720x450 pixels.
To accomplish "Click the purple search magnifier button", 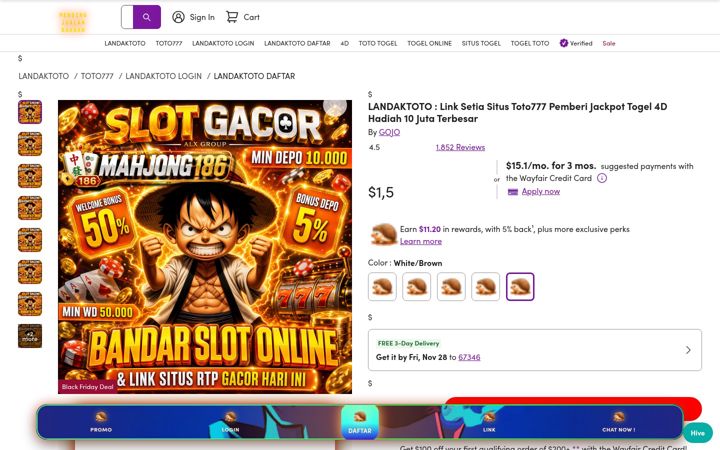I will click(x=147, y=17).
